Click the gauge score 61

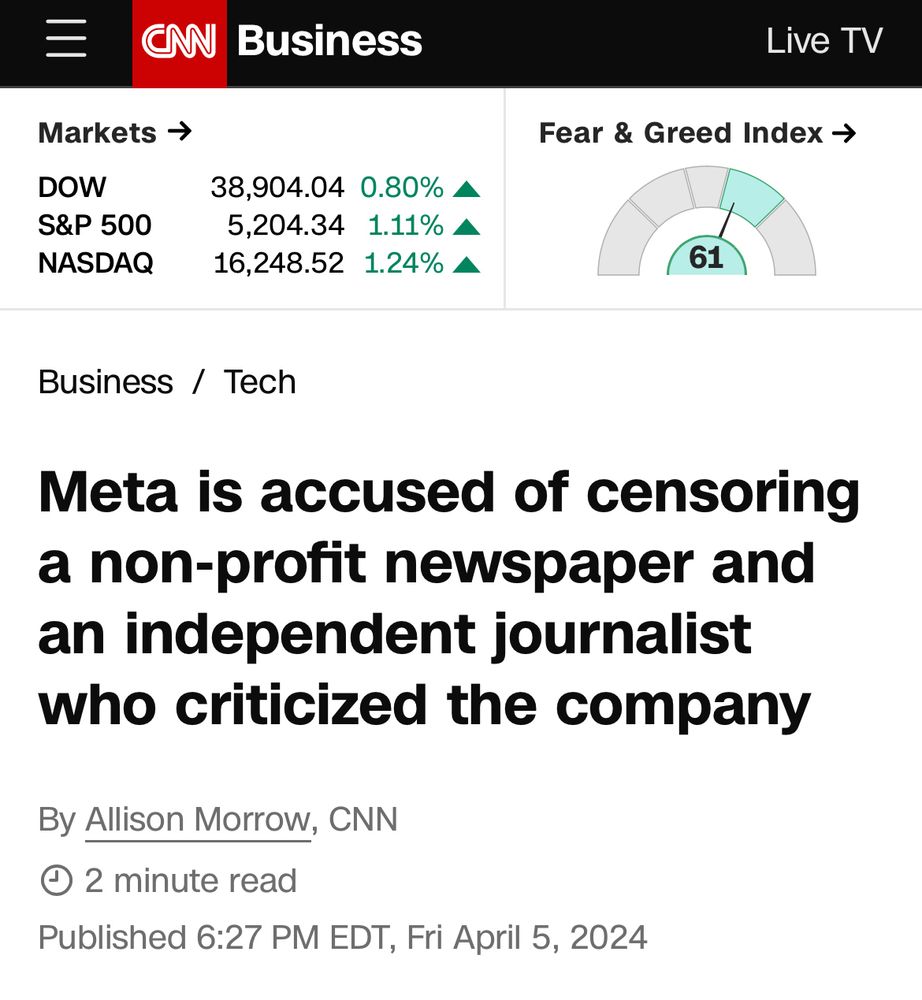(706, 258)
